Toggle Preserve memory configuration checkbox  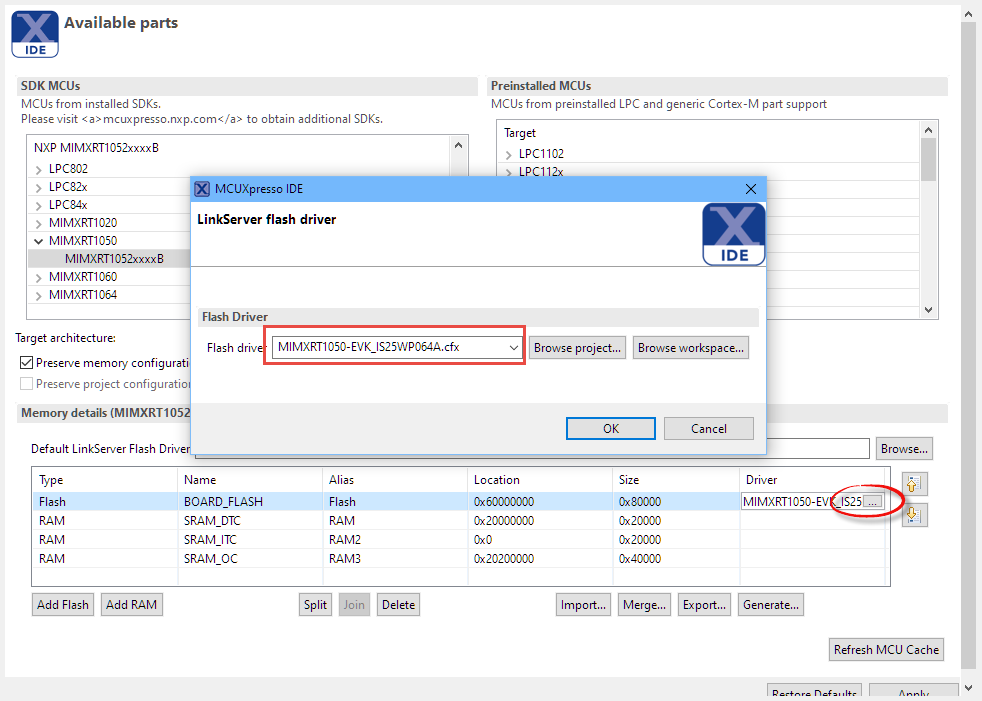(x=27, y=363)
